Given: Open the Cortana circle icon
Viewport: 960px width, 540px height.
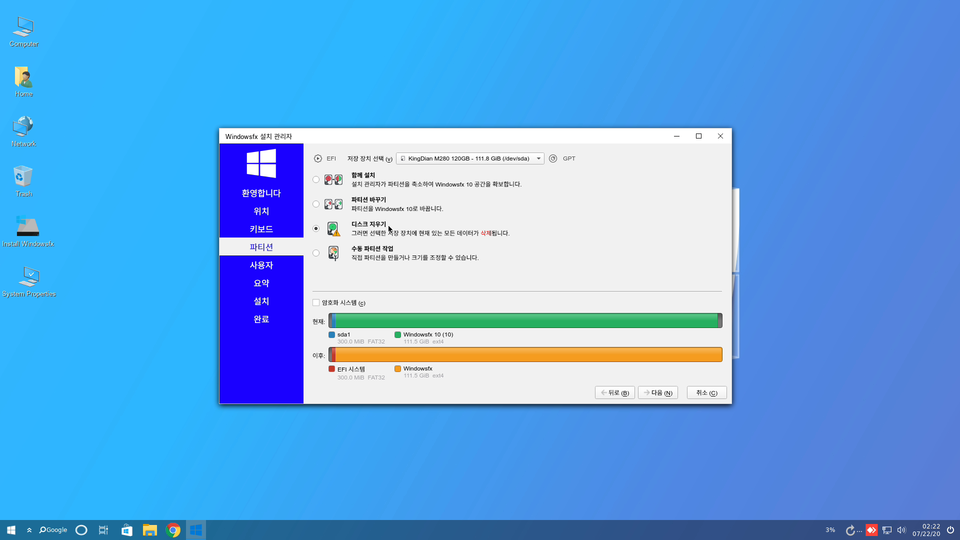Looking at the screenshot, I should tap(81, 530).
